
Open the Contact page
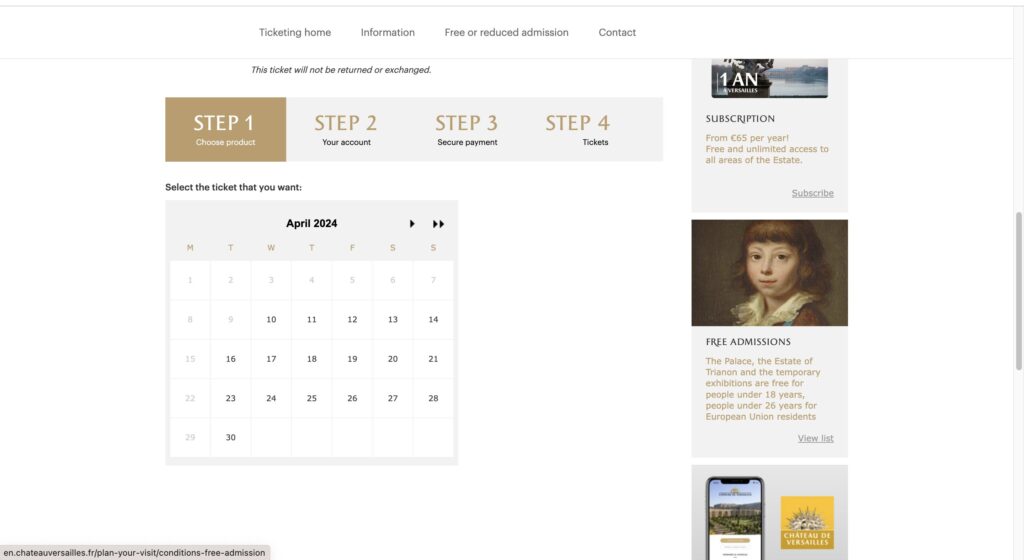click(617, 32)
